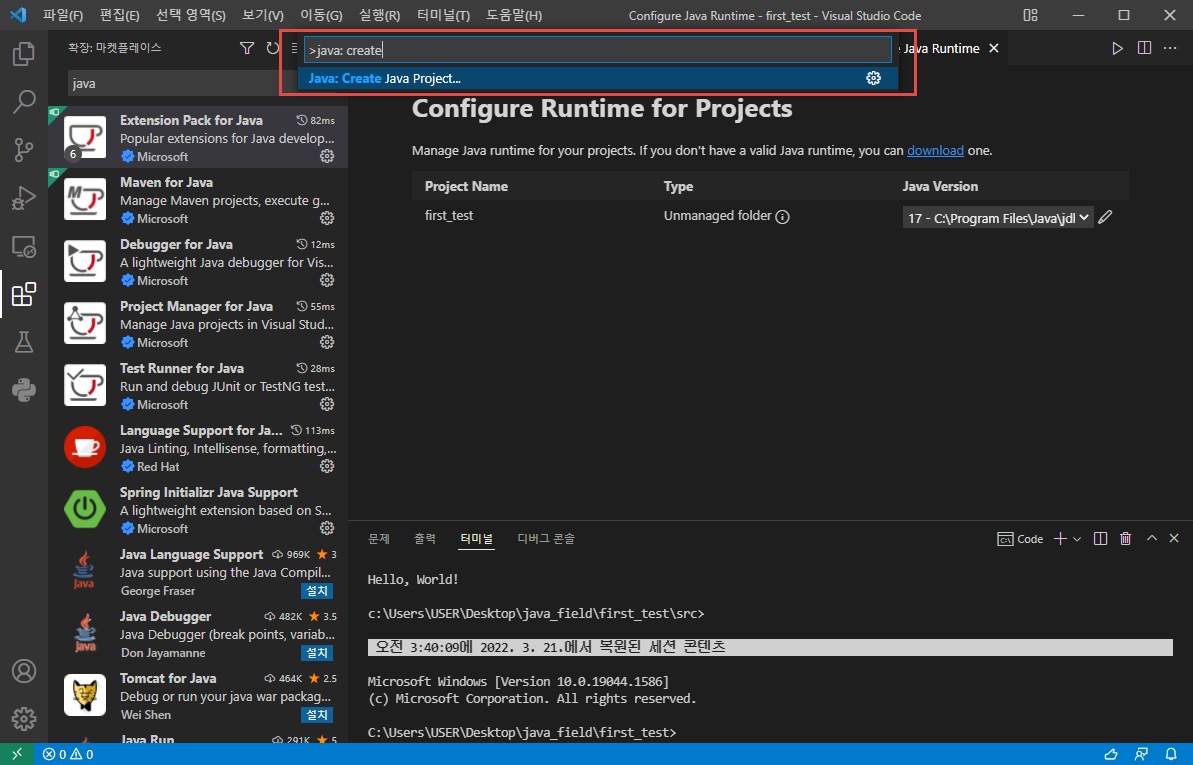Open notifications bell in status bar
This screenshot has height=765, width=1193.
click(x=1171, y=754)
